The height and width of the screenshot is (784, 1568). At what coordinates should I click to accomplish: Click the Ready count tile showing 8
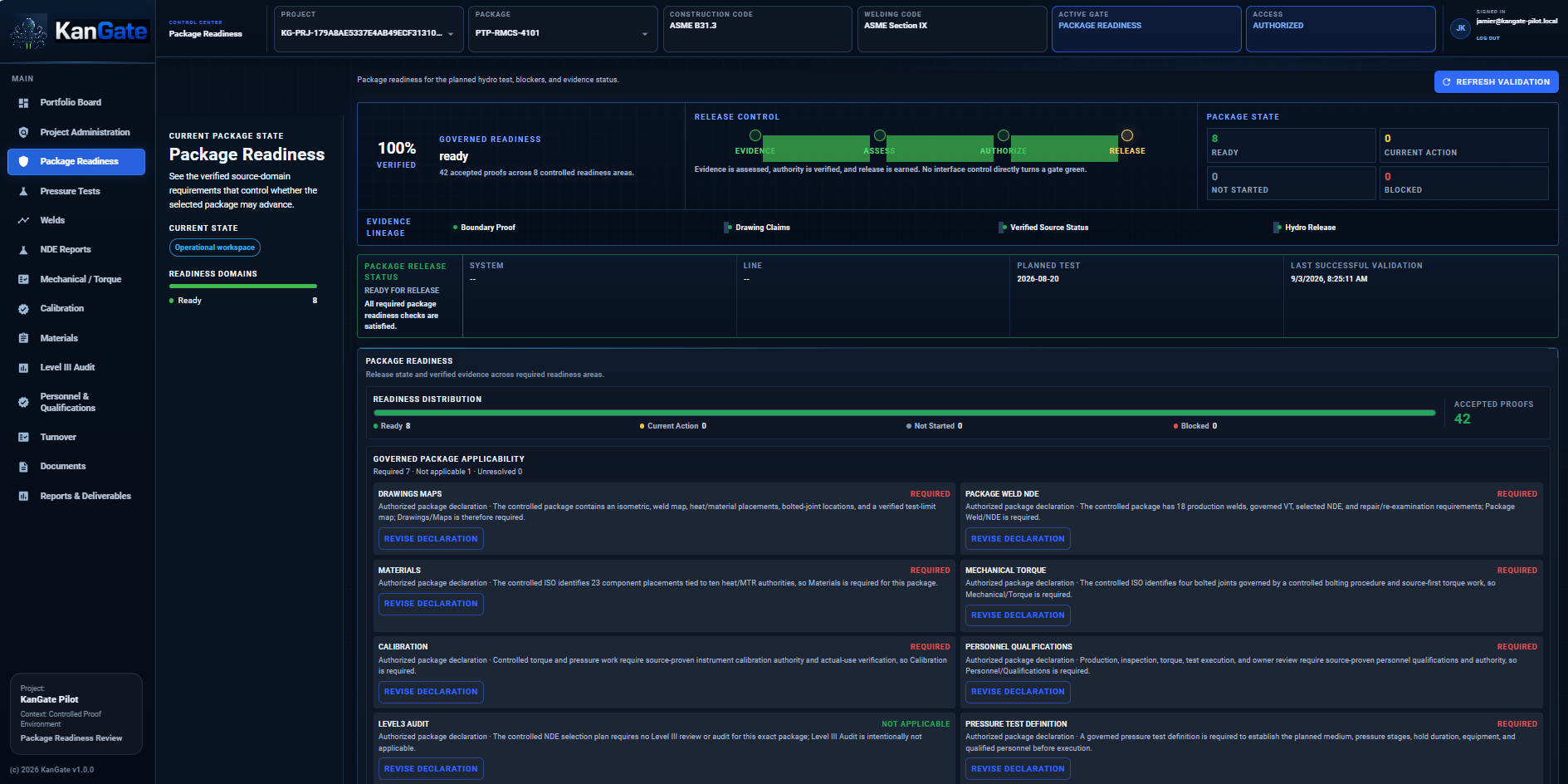point(1291,145)
